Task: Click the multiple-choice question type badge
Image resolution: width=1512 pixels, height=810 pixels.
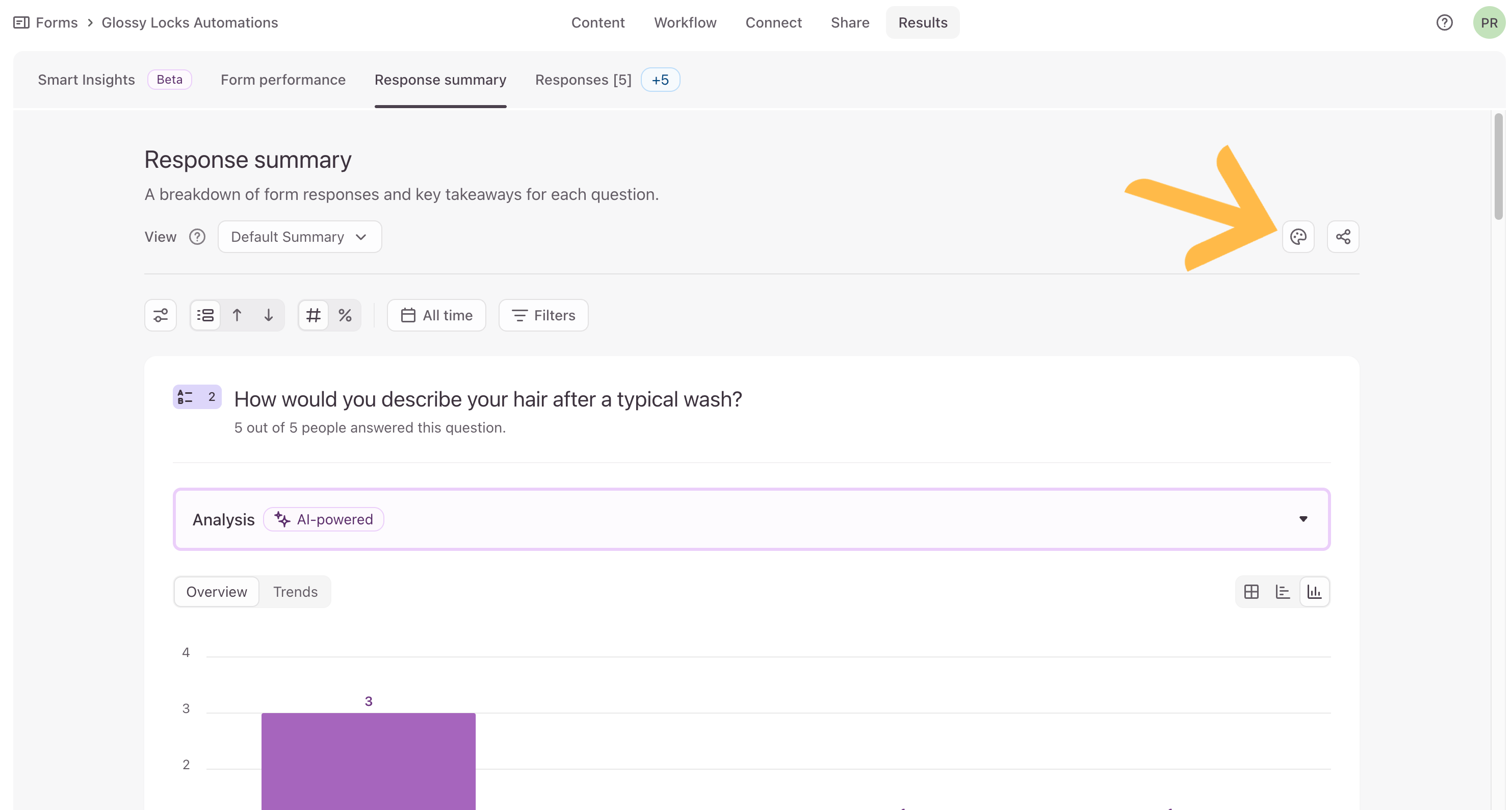Action: [197, 397]
